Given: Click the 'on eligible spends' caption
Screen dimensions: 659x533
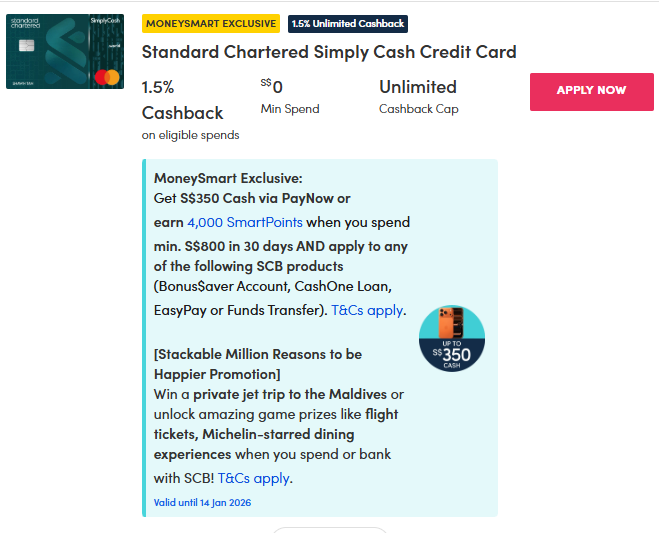Looking at the screenshot, I should (x=190, y=135).
